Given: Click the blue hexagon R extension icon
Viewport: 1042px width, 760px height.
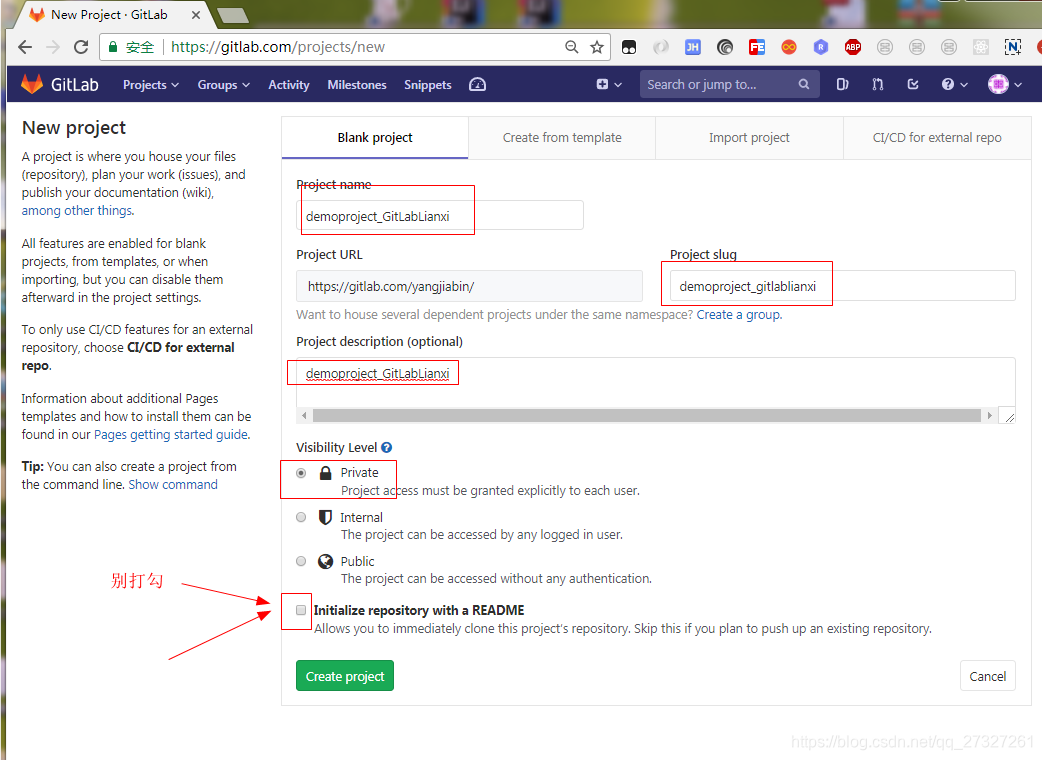Looking at the screenshot, I should pyautogui.click(x=821, y=47).
